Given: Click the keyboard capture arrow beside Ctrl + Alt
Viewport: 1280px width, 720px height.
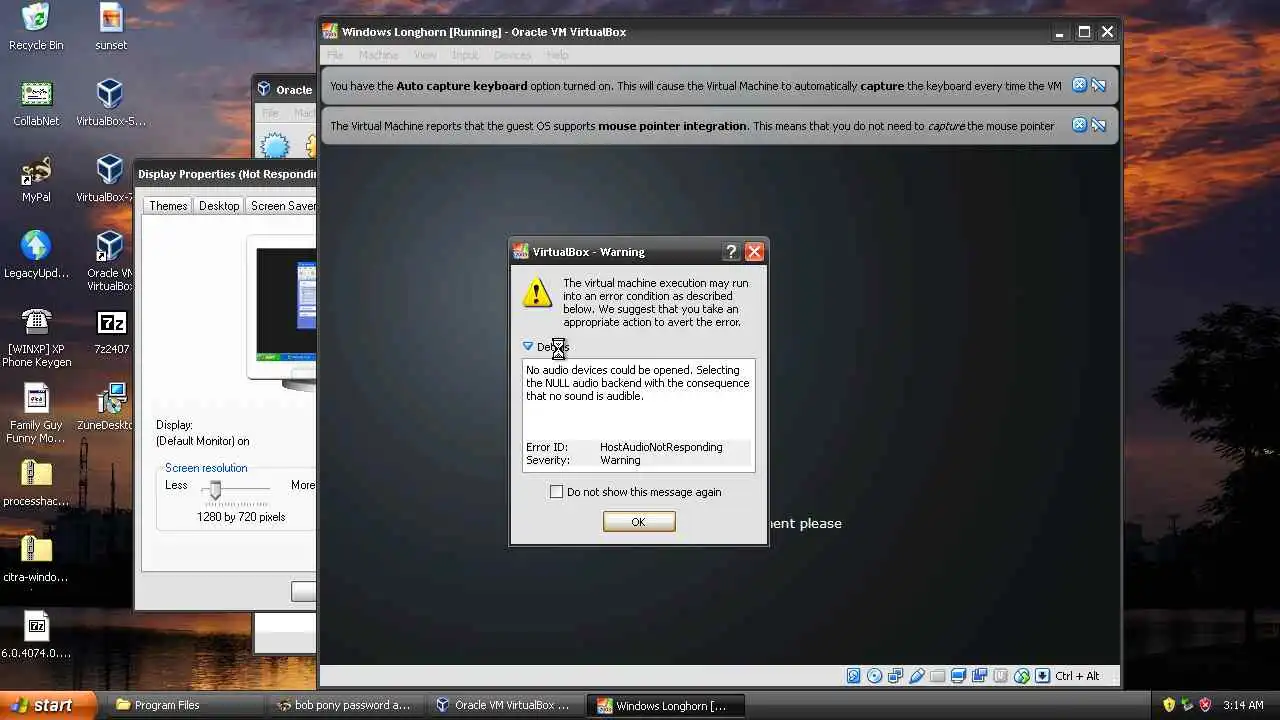Looking at the screenshot, I should click(x=1042, y=676).
